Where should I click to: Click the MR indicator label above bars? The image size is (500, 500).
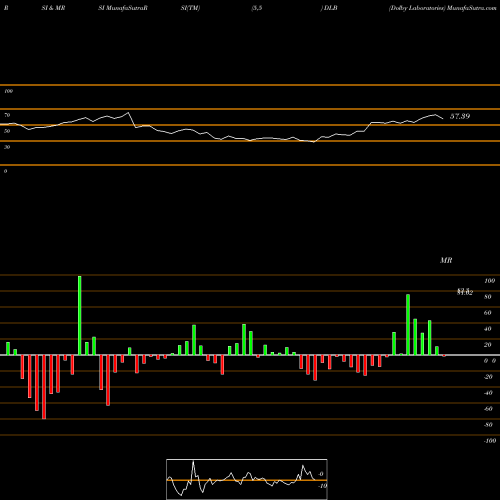(446, 260)
